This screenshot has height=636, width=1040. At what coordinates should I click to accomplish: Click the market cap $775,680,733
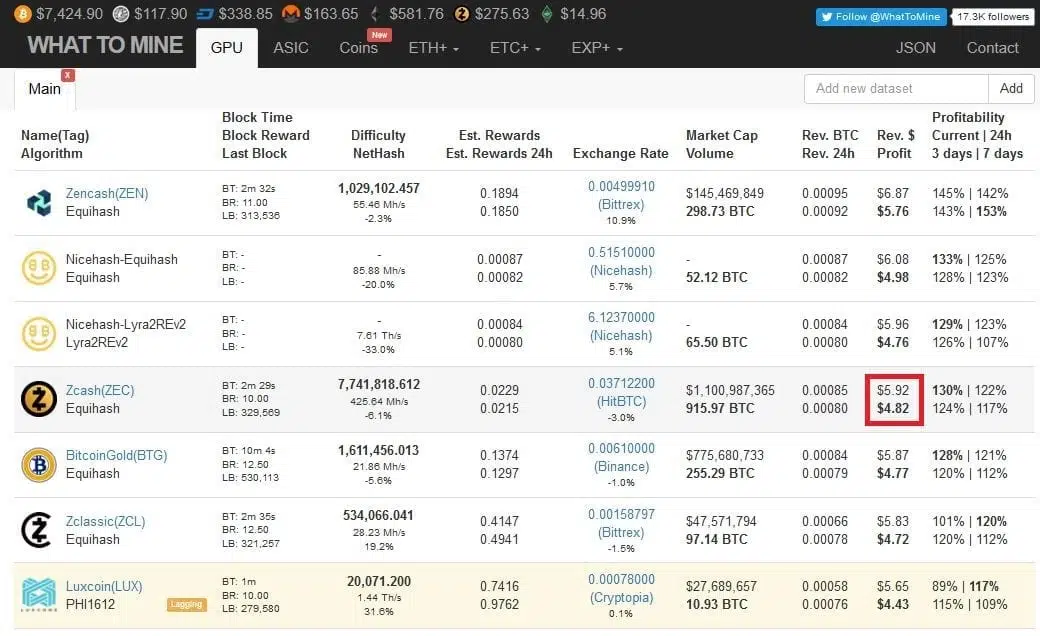click(724, 455)
